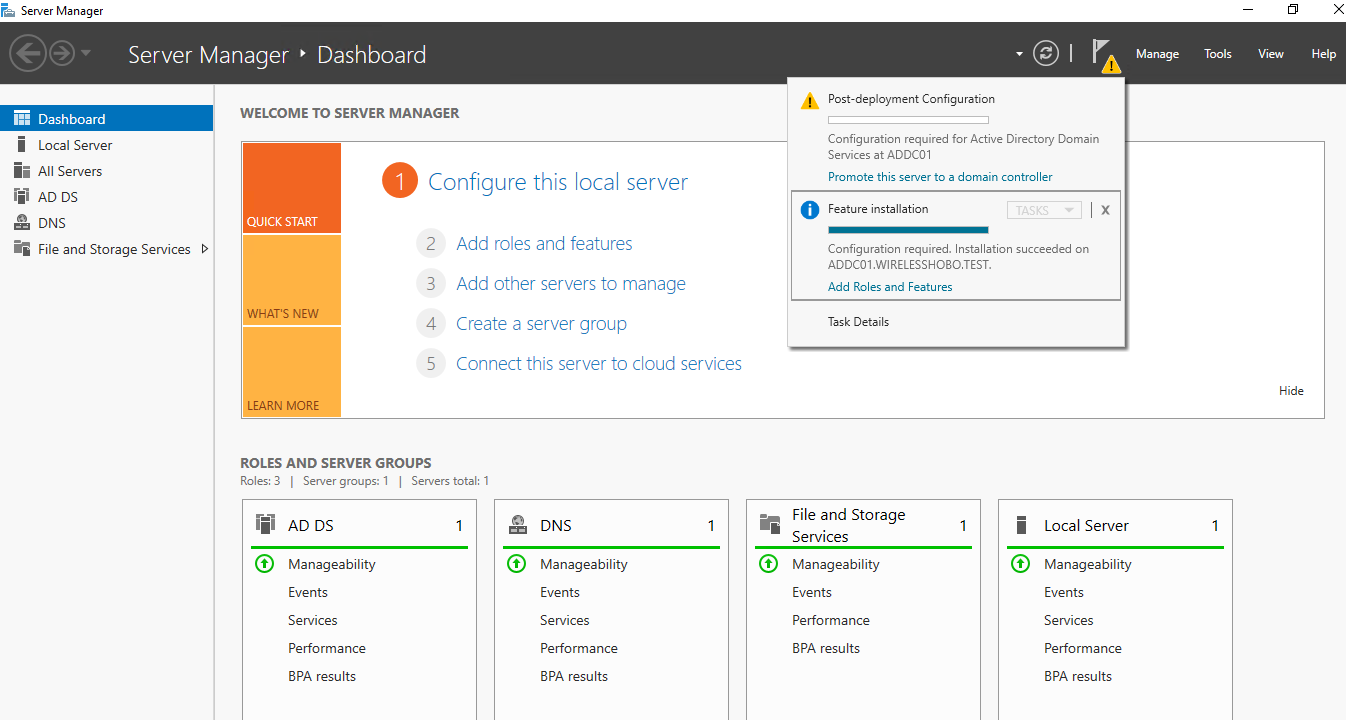Click the Feature installation progress bar

908,230
